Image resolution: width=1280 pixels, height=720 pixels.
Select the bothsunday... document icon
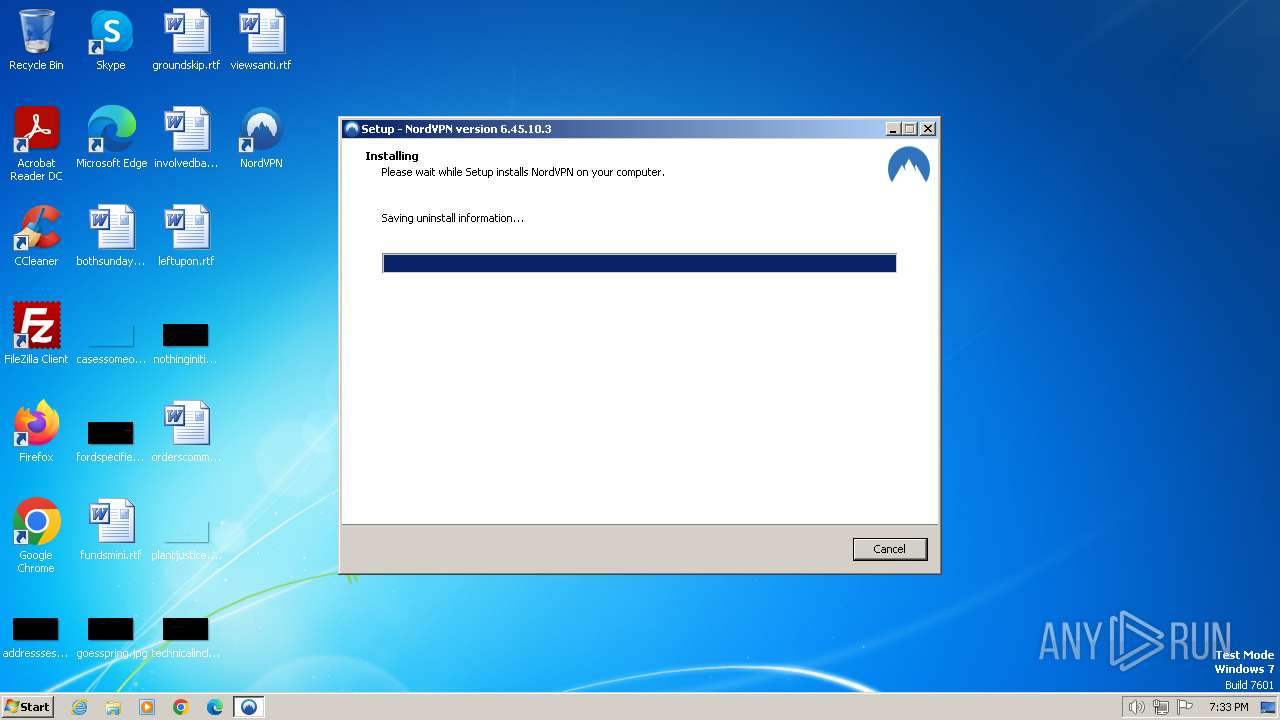[x=111, y=237]
